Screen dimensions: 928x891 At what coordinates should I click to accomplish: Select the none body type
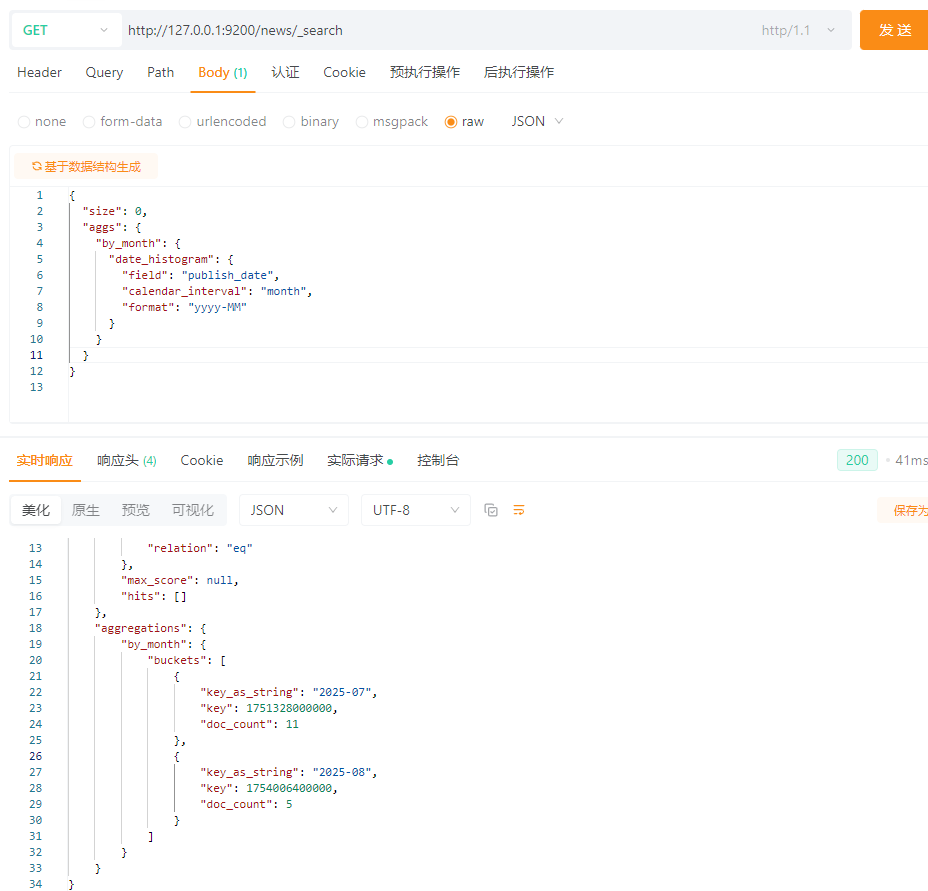point(42,121)
